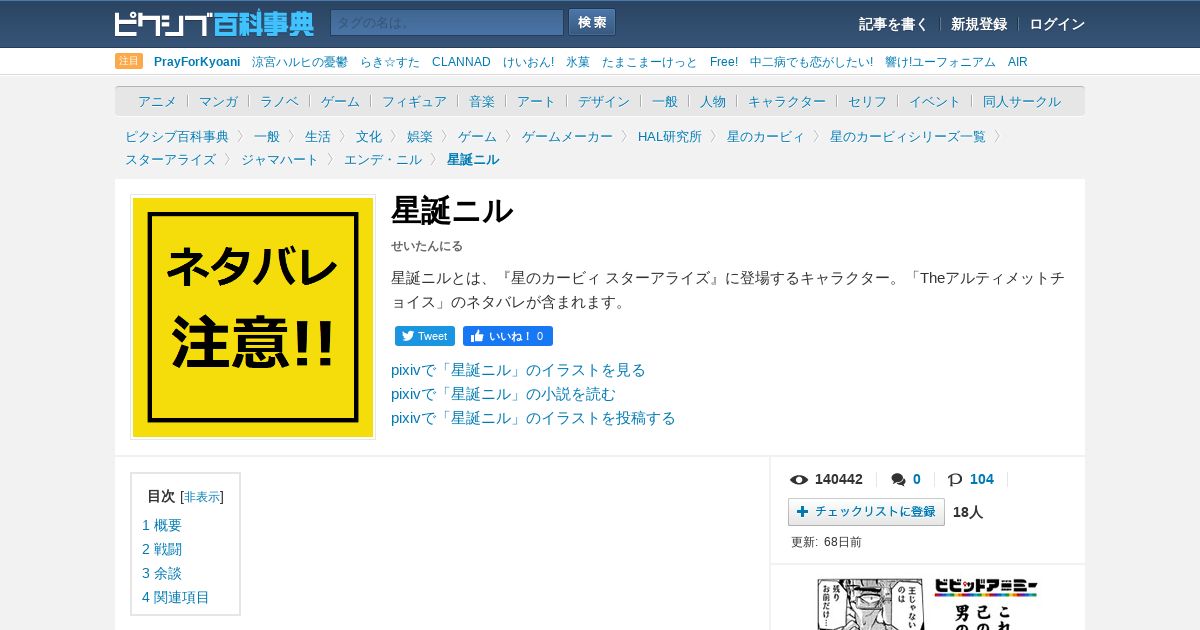Click the comments speech bubble icon
This screenshot has height=630, width=1200.
pos(898,480)
